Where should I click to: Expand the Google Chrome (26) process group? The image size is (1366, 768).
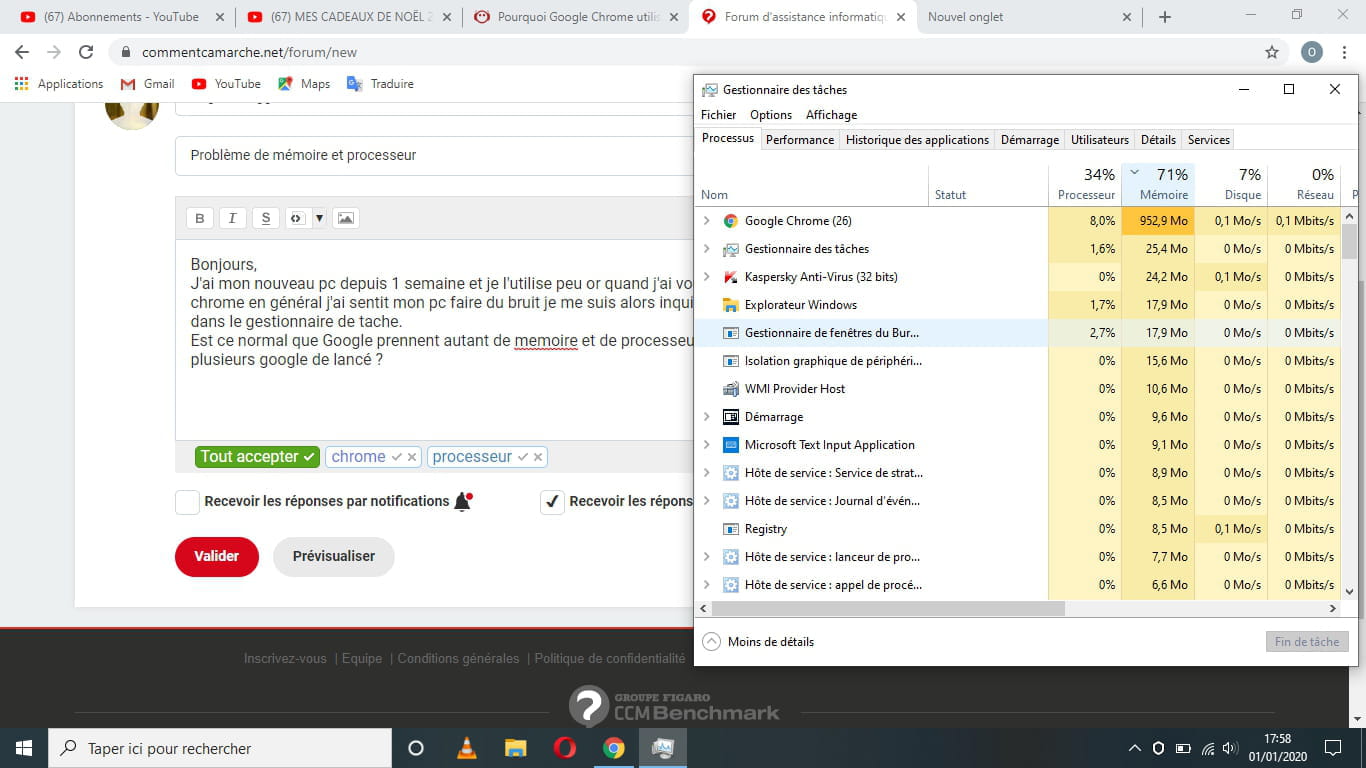coord(707,221)
